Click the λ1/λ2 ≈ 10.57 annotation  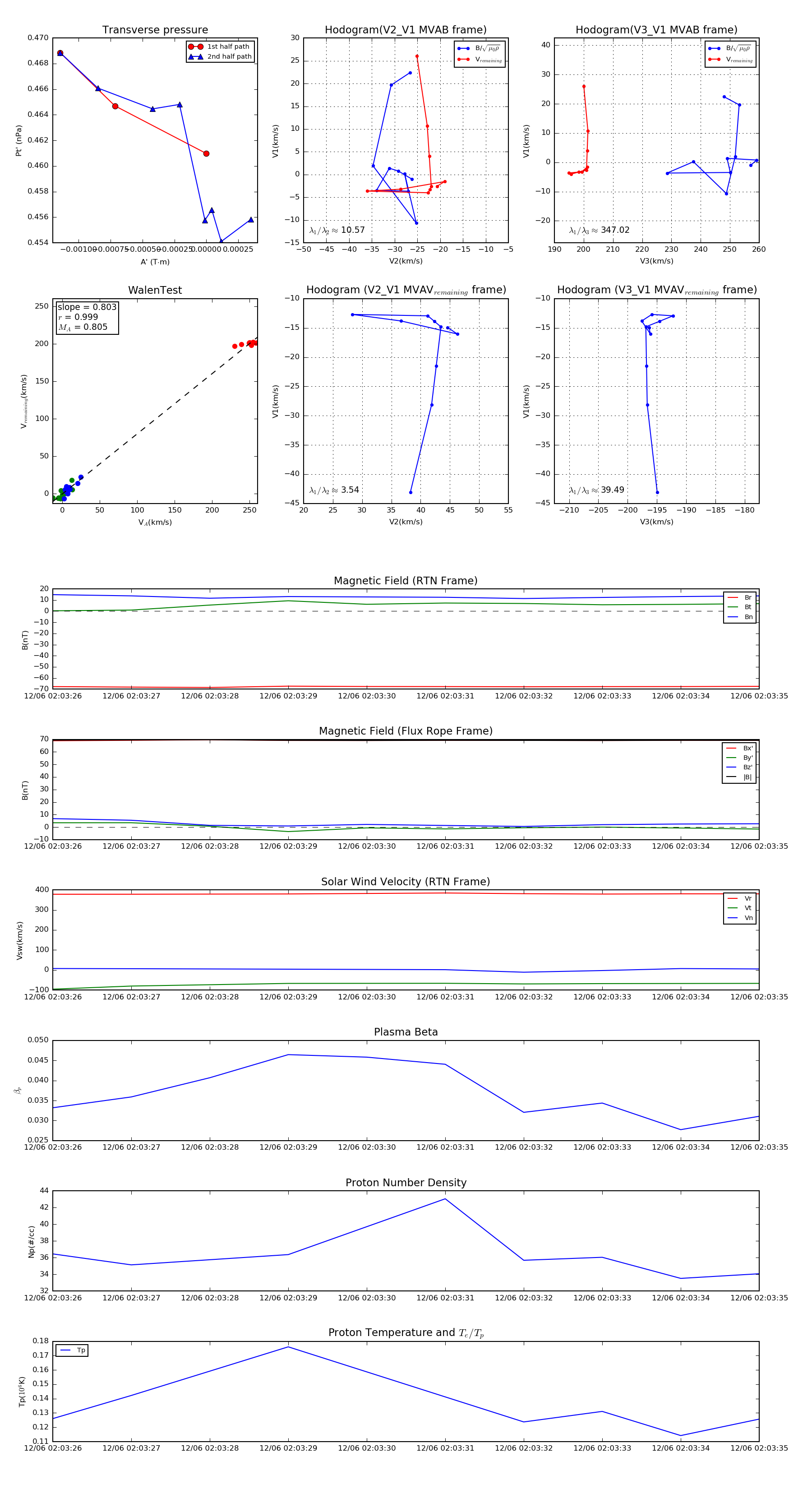tap(337, 230)
